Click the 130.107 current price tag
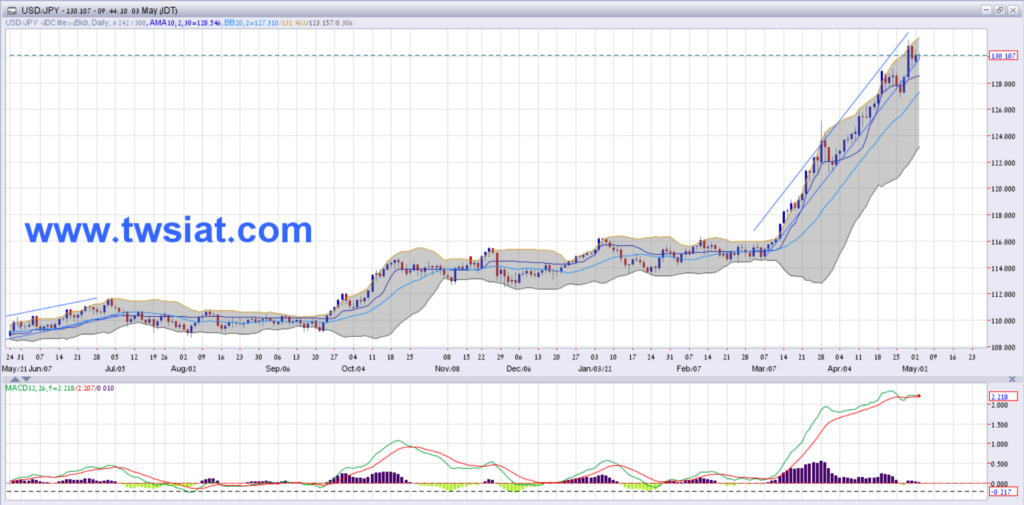This screenshot has height=505, width=1024. [x=1005, y=56]
